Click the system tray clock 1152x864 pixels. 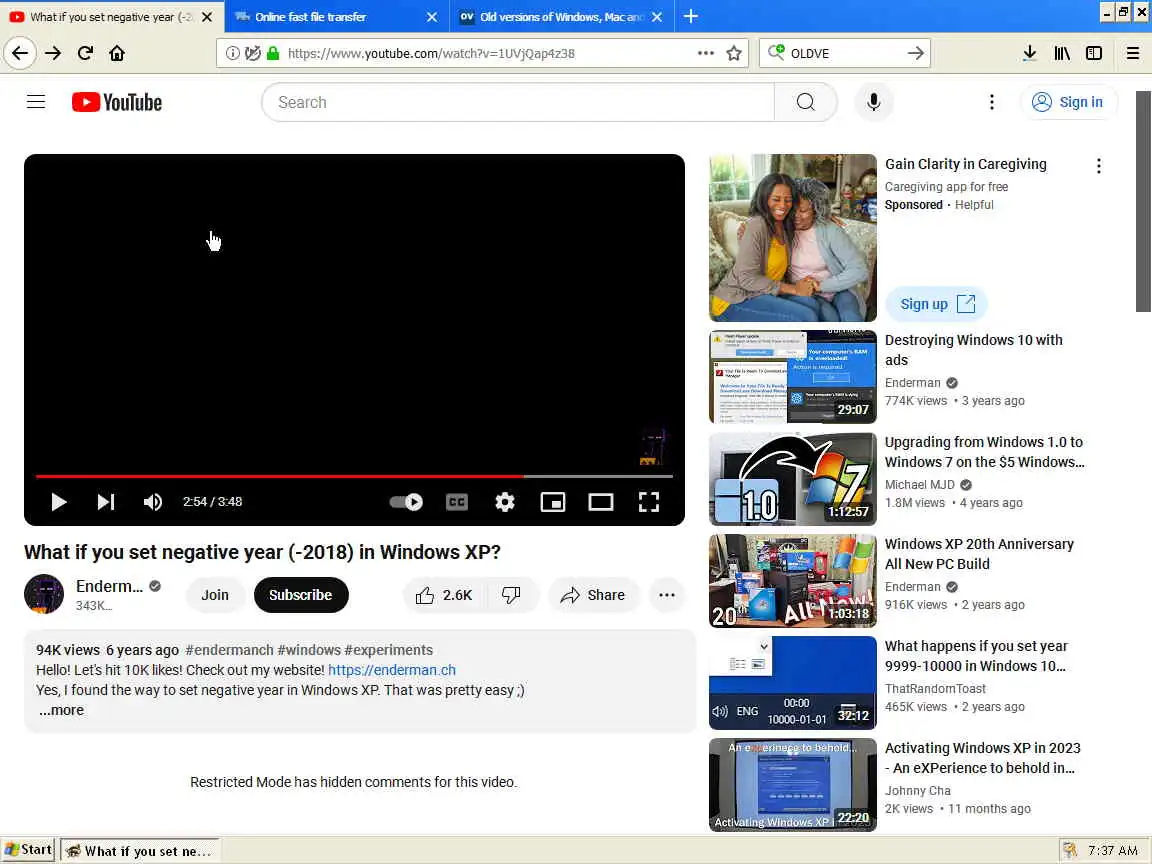pyautogui.click(x=1112, y=851)
